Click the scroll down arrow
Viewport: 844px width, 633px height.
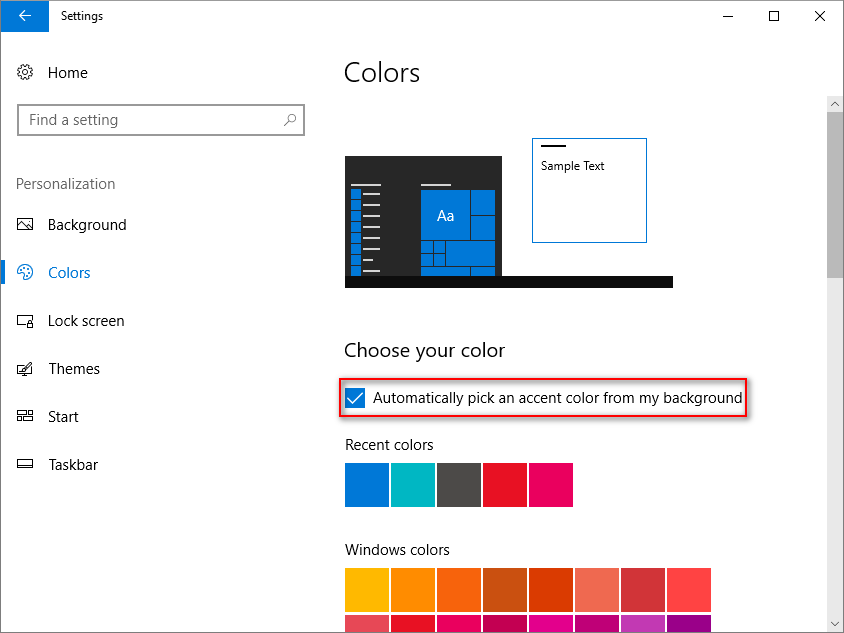(835, 623)
